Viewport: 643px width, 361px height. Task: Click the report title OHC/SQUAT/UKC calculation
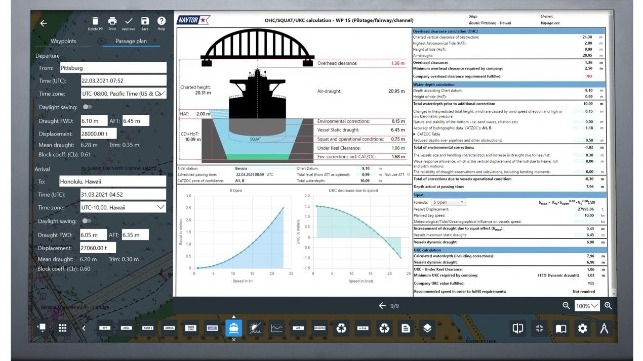[x=339, y=20]
